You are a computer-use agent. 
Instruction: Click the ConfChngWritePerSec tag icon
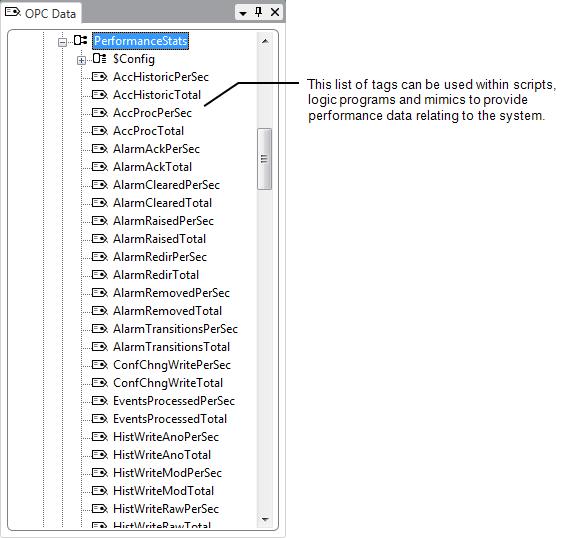pos(99,365)
